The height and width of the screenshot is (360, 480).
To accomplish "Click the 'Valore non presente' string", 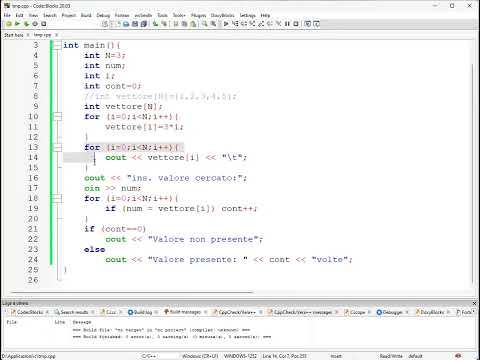I will coord(203,239).
